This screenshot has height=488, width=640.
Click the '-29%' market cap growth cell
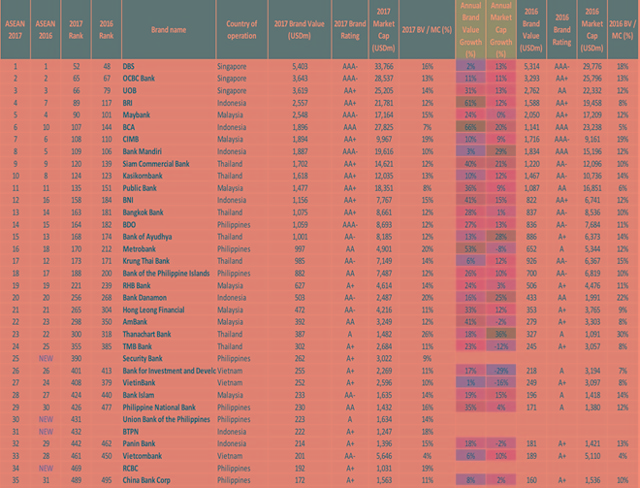tap(501, 370)
